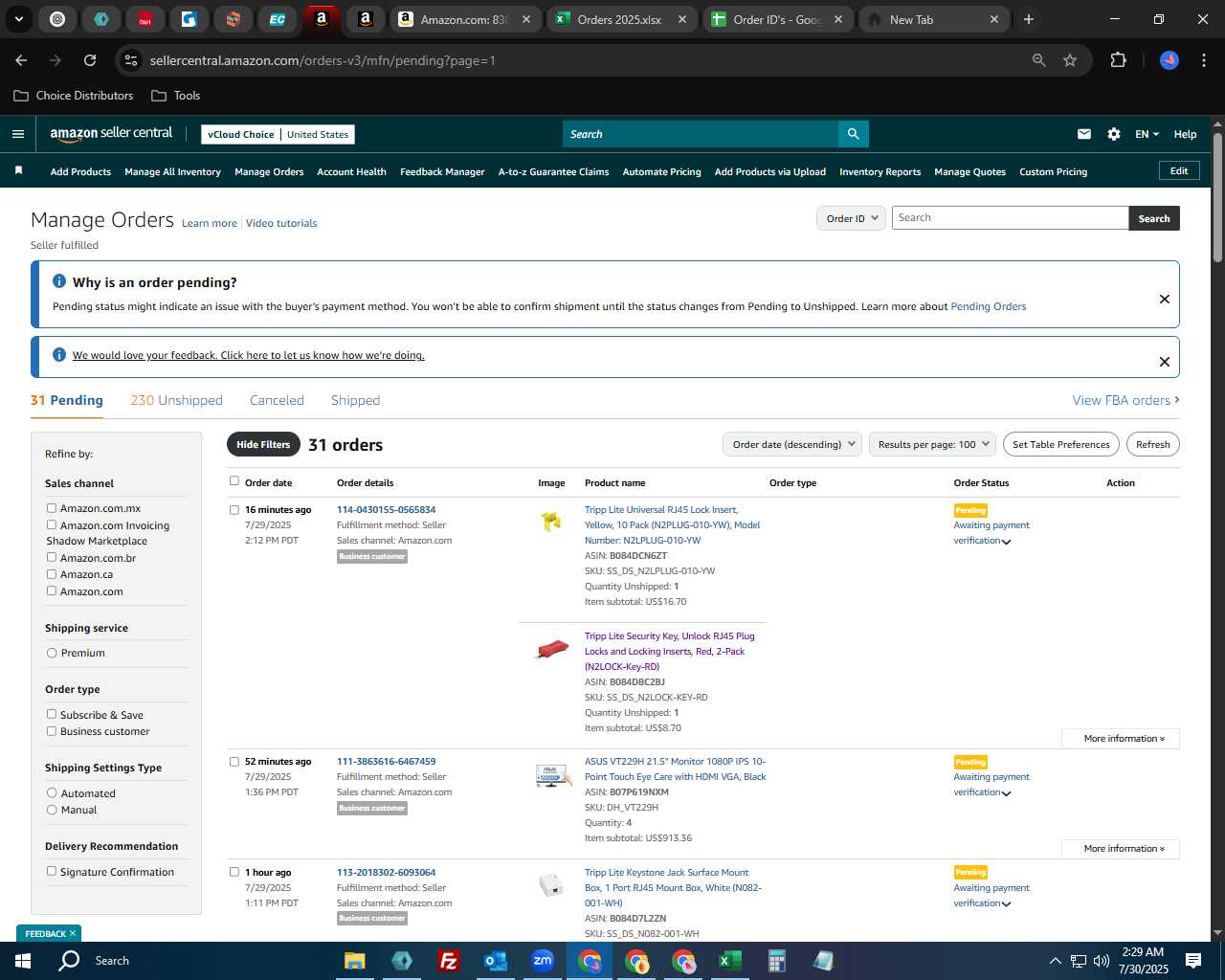1225x980 pixels.
Task: Toggle Amazon.com Invoicing Shadow Marketplace checkbox
Action: point(52,524)
